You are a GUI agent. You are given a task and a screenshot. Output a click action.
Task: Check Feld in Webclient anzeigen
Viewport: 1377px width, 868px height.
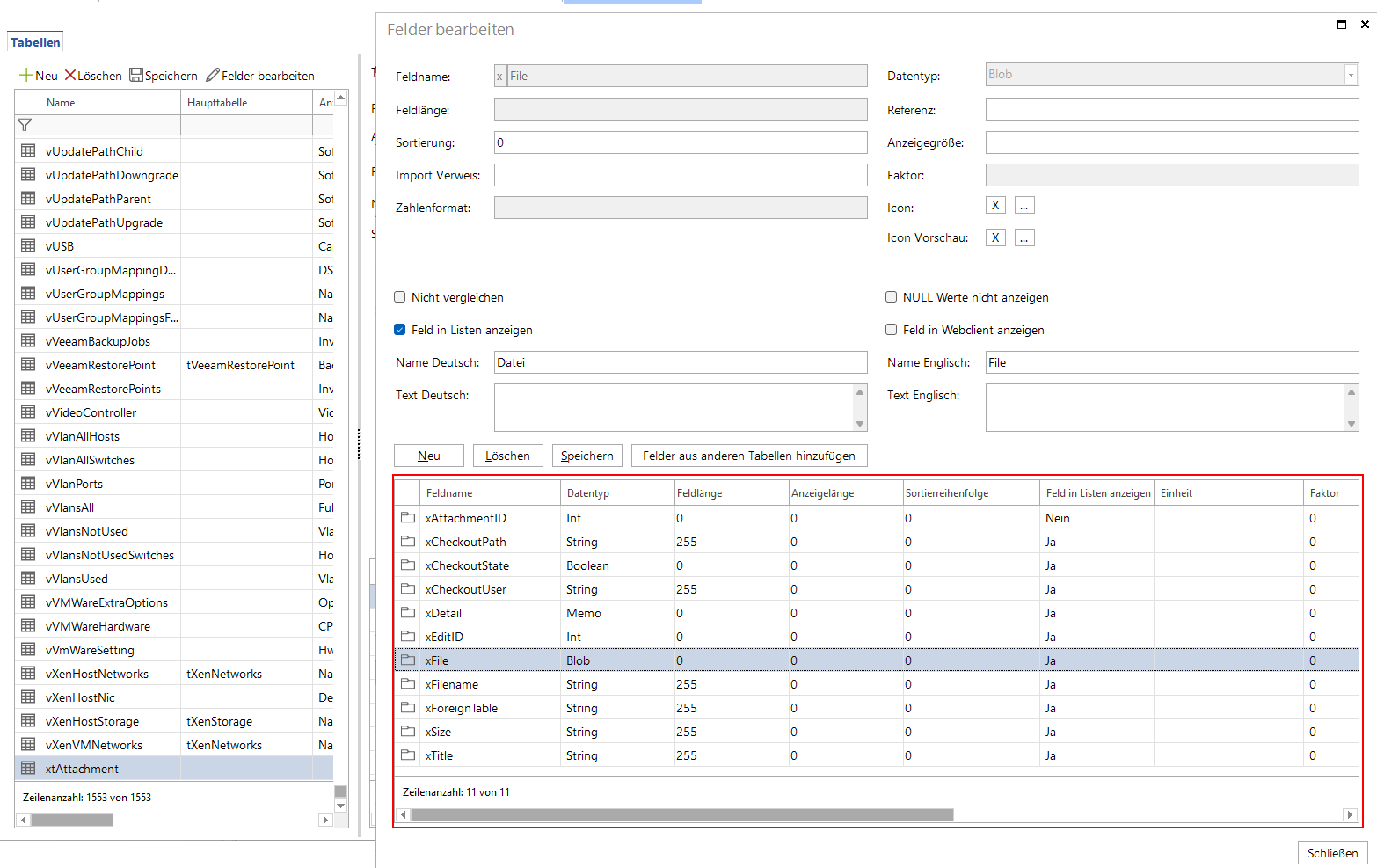[892, 330]
